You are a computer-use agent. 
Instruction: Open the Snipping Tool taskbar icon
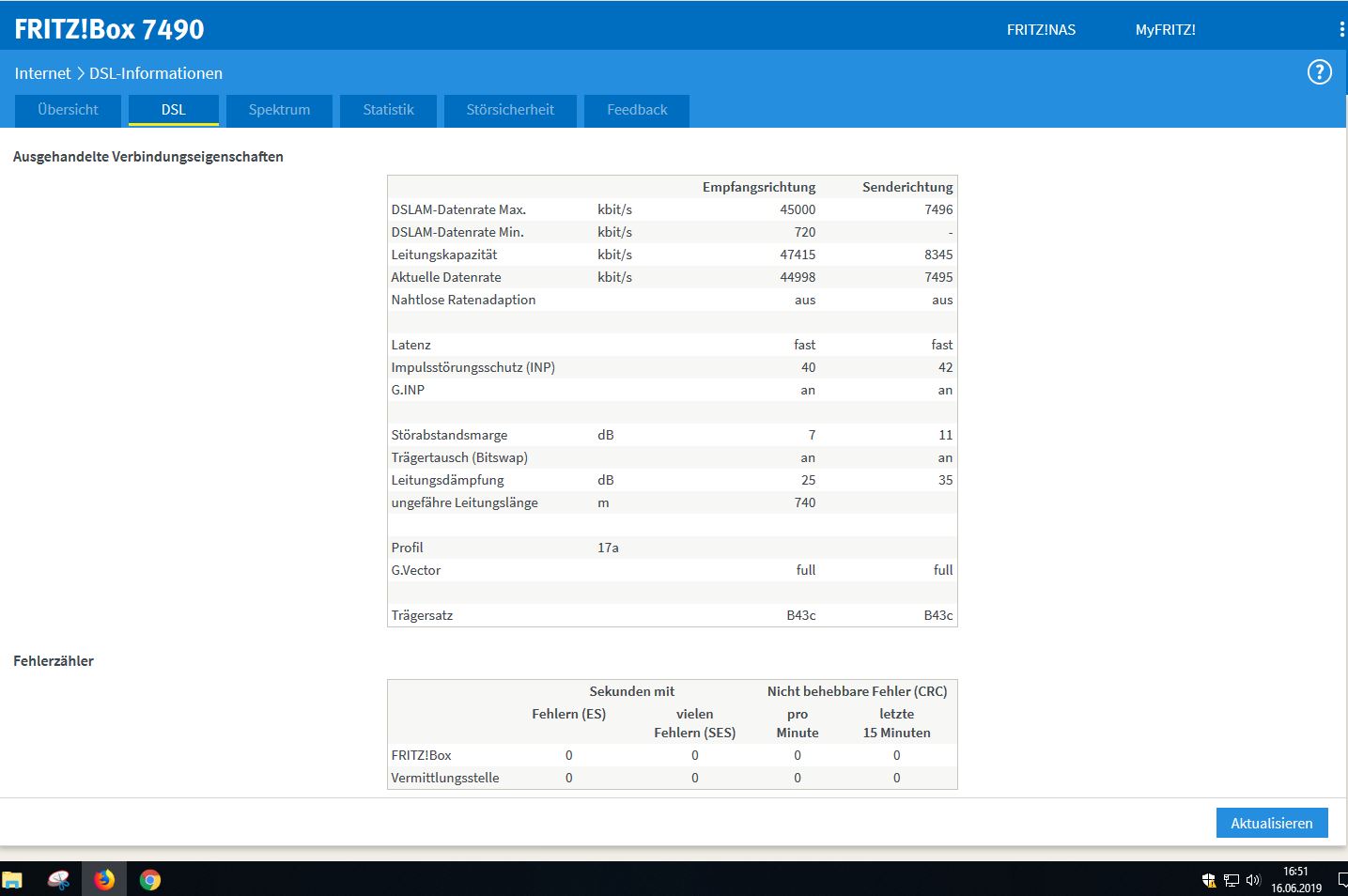(x=58, y=880)
